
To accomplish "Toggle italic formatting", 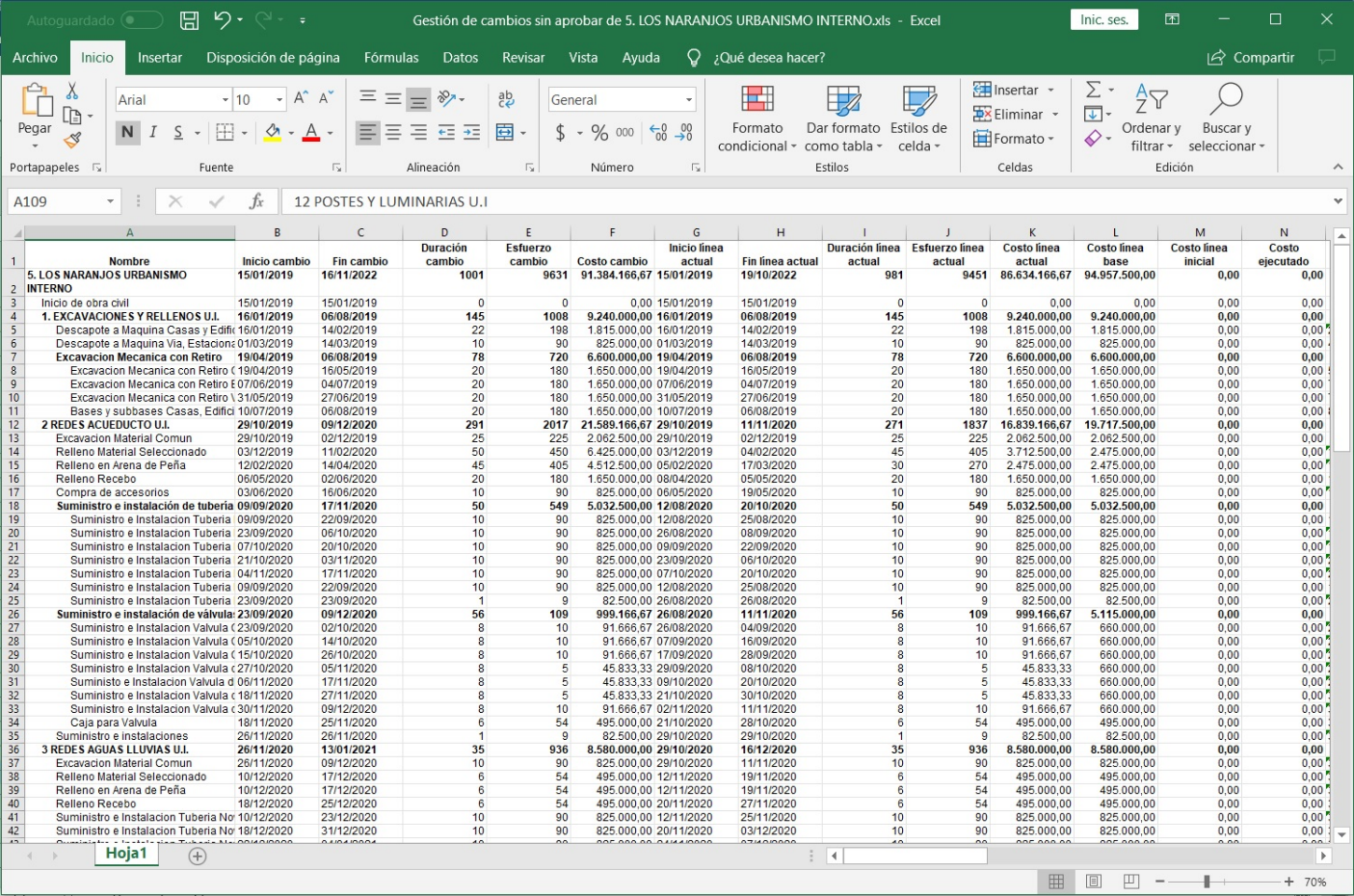I will click(x=152, y=133).
